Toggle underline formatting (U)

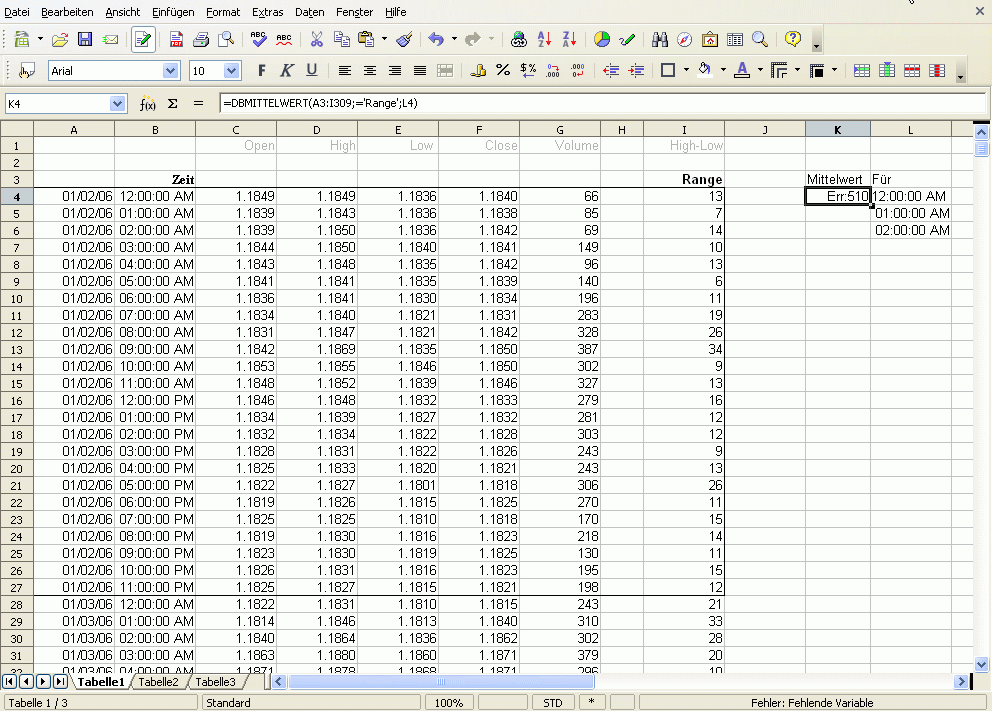(x=312, y=71)
